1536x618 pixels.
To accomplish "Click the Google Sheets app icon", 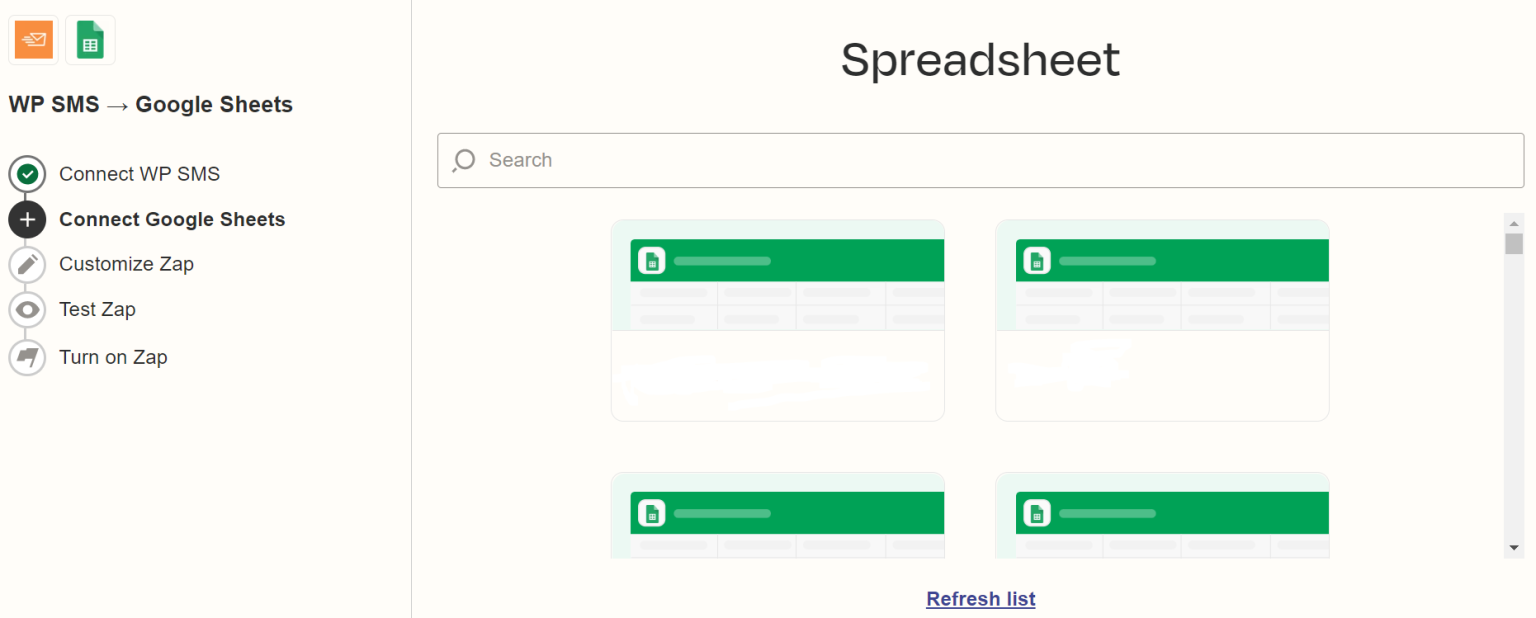I will coord(90,39).
